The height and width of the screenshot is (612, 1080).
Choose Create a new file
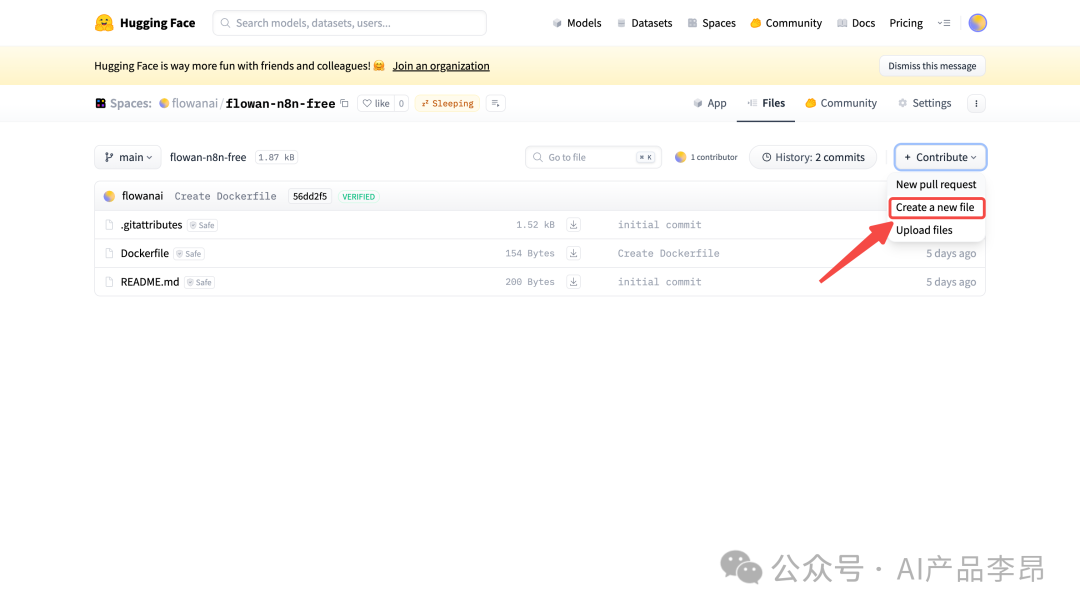(935, 207)
